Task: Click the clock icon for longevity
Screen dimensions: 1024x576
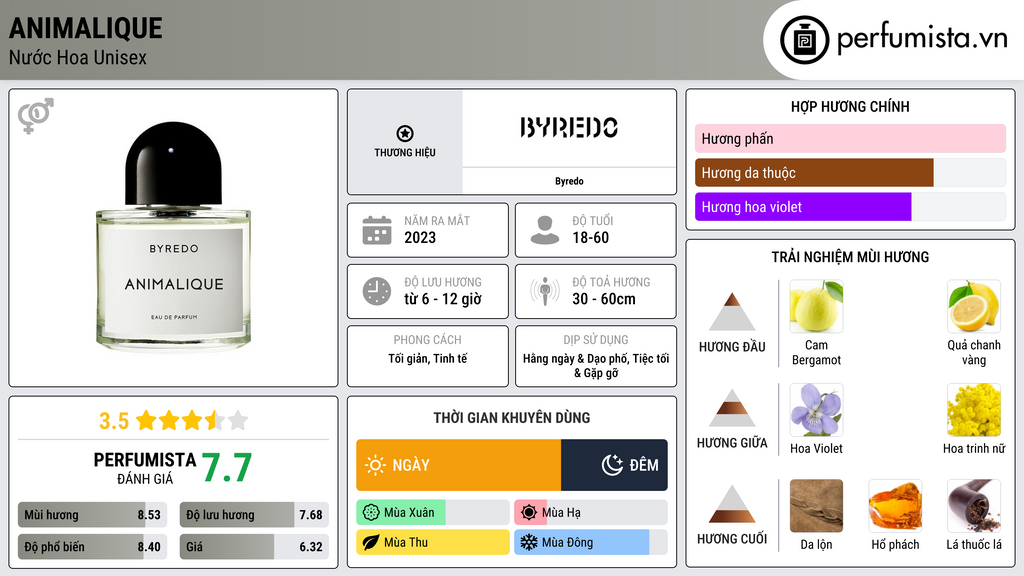Action: click(x=377, y=291)
